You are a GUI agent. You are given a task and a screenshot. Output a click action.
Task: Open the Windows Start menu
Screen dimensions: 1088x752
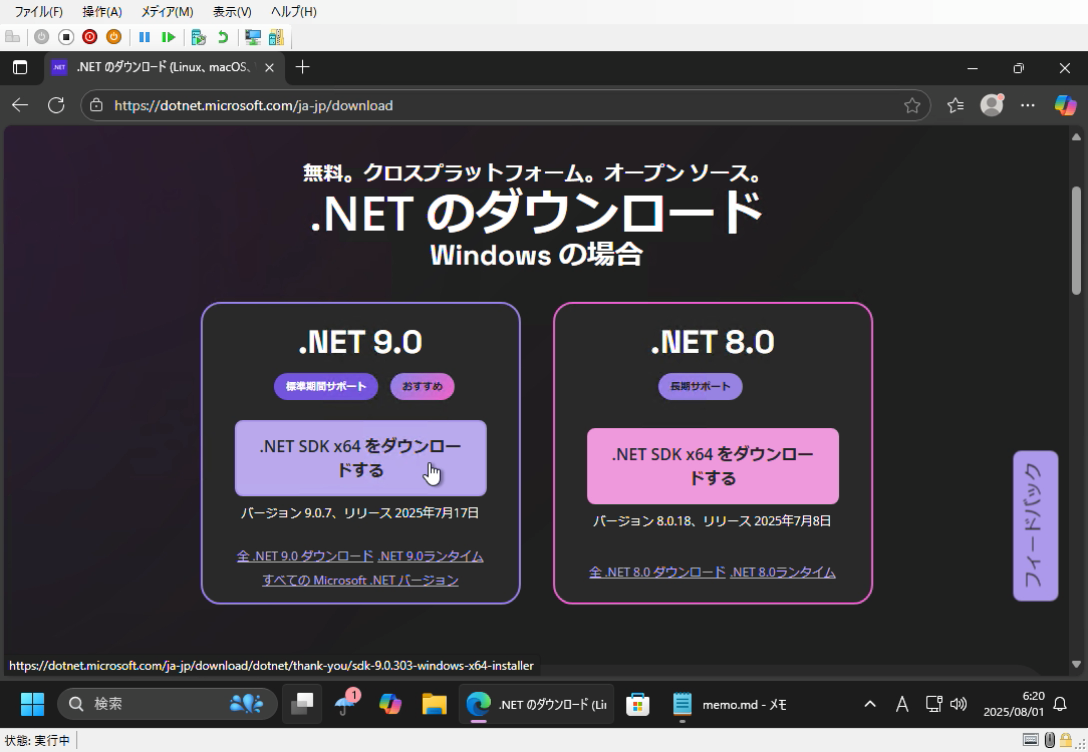pyautogui.click(x=32, y=704)
